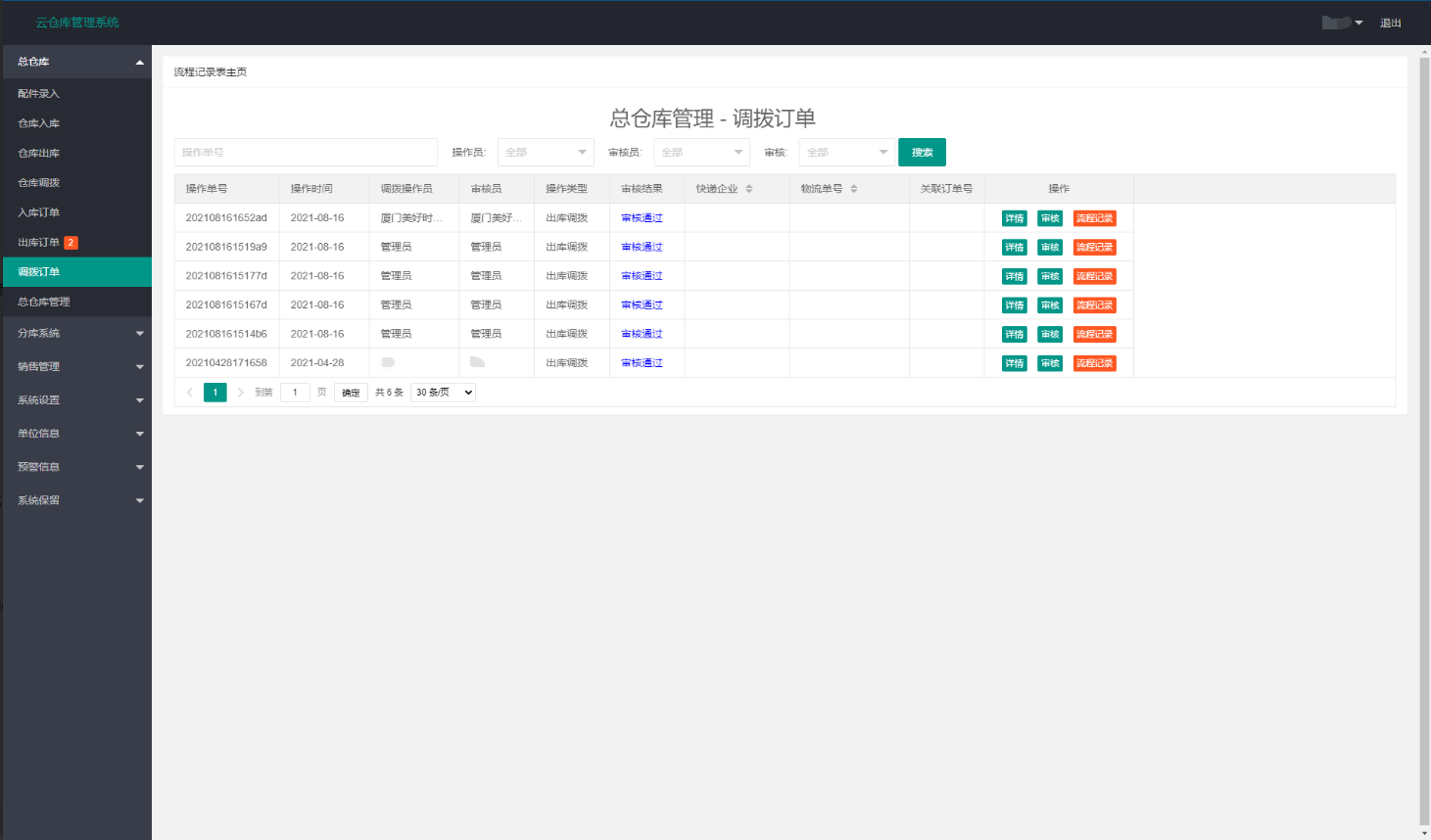Open 仓库入库 in the sidebar
Viewport: 1431px width, 840px height.
pos(76,123)
